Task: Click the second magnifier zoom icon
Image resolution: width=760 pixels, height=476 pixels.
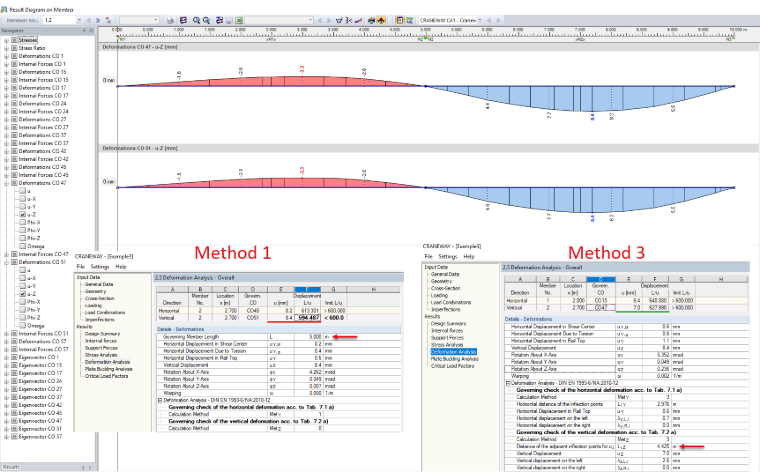Action: [206, 20]
